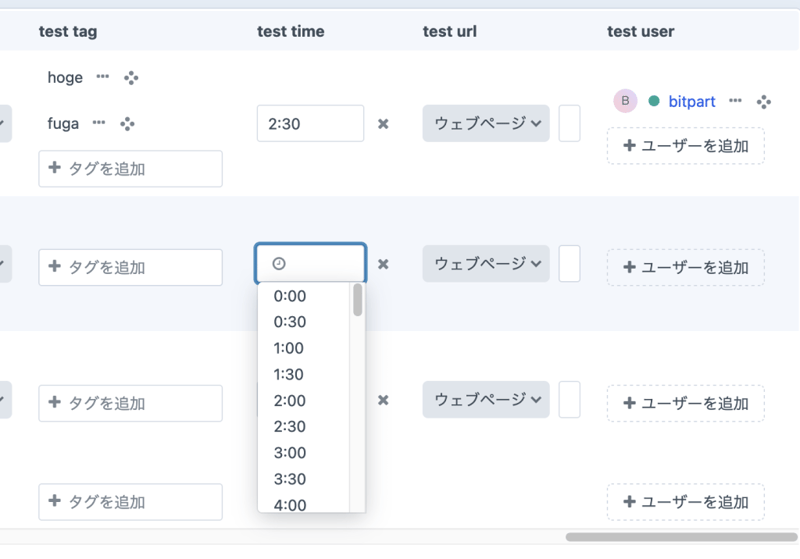Open the ウェブページ dropdown in the third row
Image resolution: width=800 pixels, height=559 pixels.
click(485, 399)
